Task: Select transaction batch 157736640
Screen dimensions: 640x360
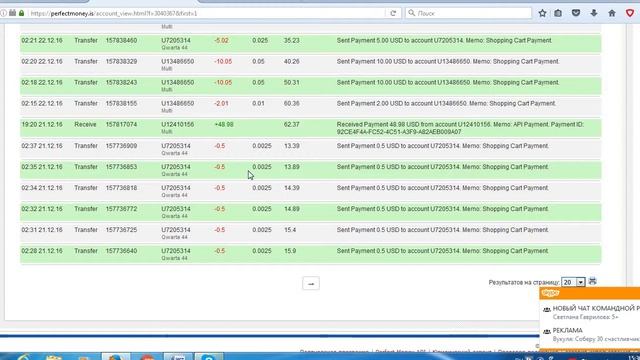Action: 121,251
